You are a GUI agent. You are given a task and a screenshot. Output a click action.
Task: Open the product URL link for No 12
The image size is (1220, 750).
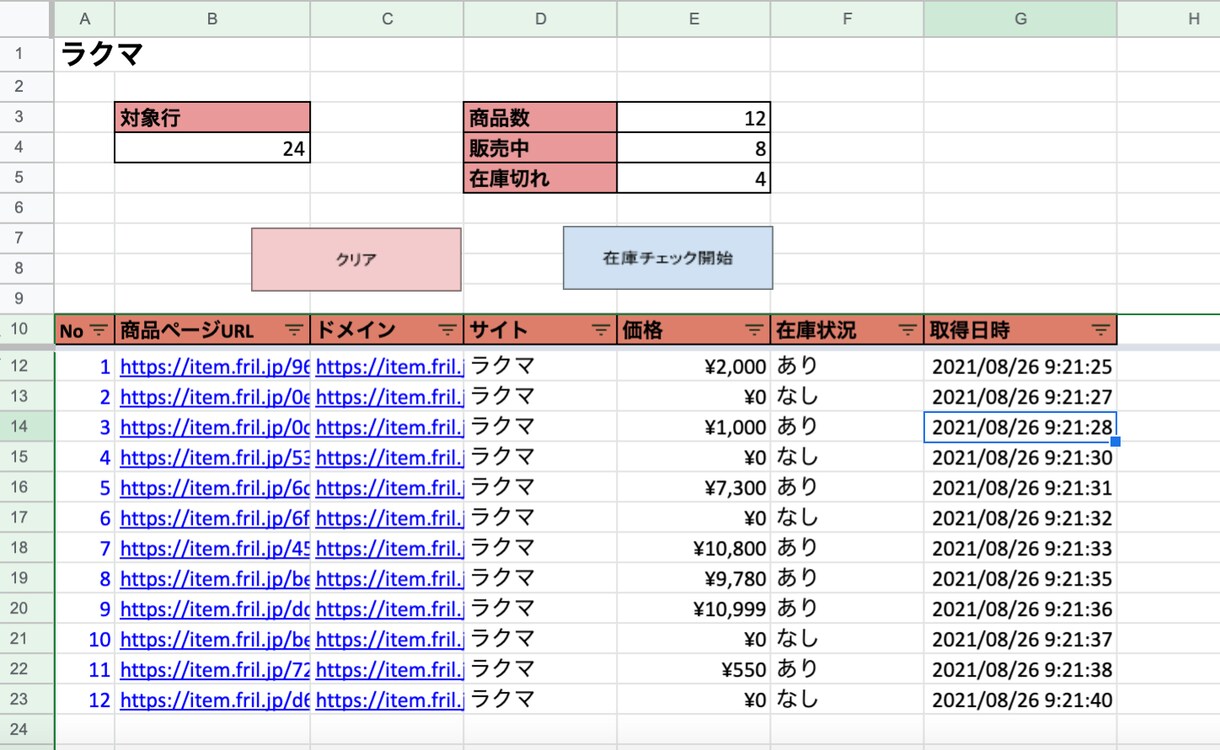click(x=215, y=701)
